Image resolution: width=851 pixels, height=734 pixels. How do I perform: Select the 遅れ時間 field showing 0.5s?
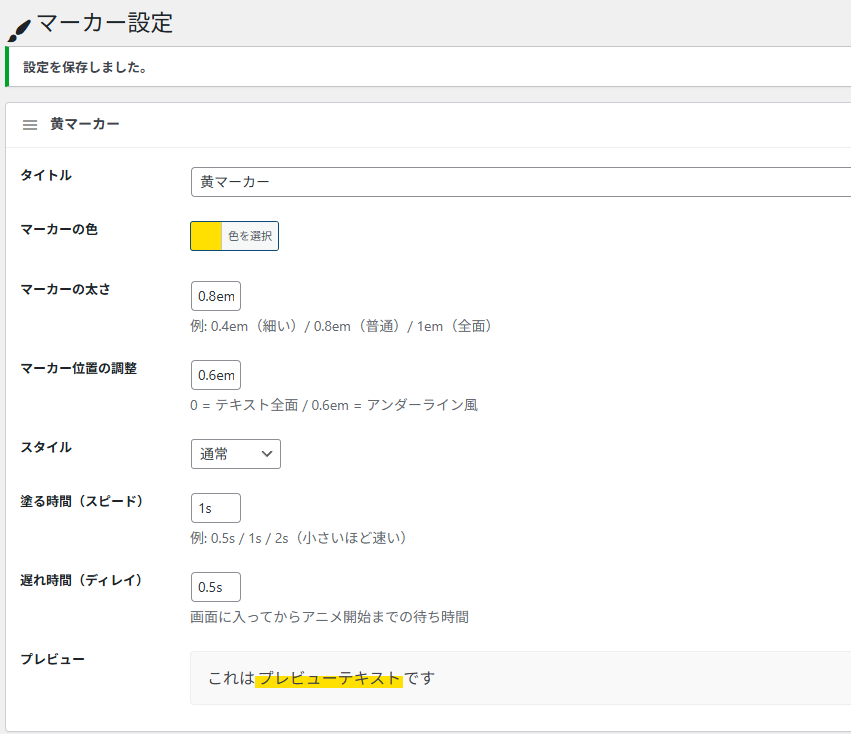[x=215, y=587]
